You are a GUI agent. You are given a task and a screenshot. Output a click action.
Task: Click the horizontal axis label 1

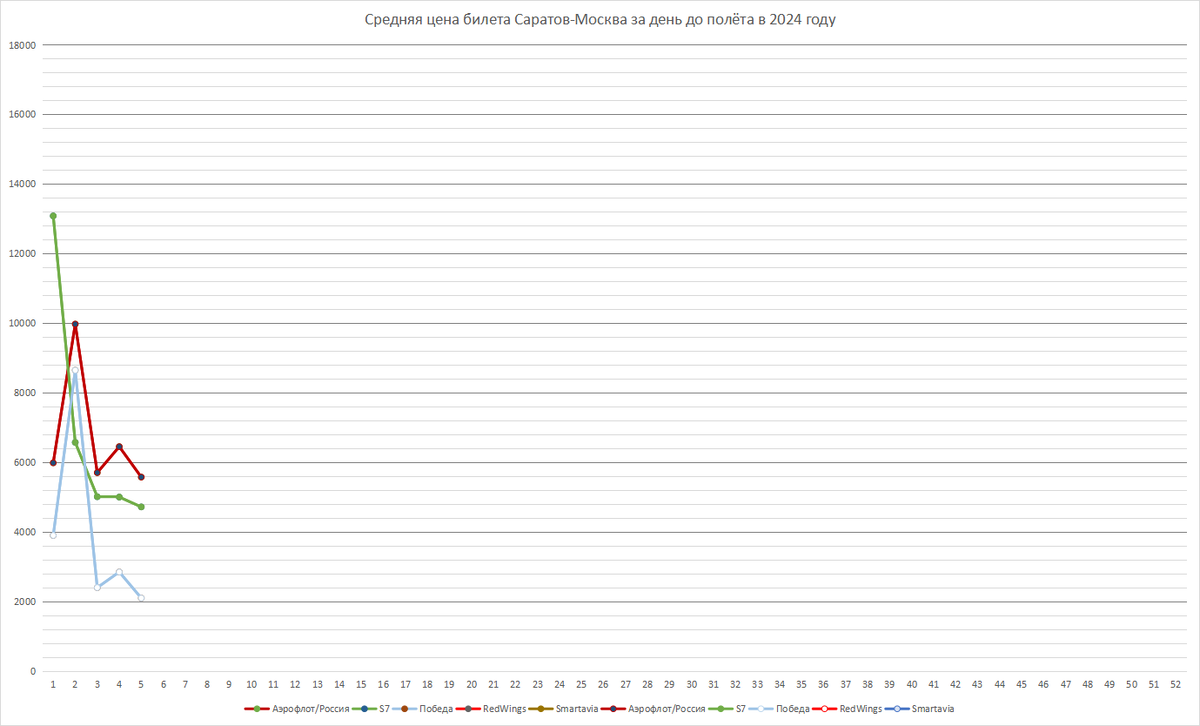pyautogui.click(x=53, y=685)
